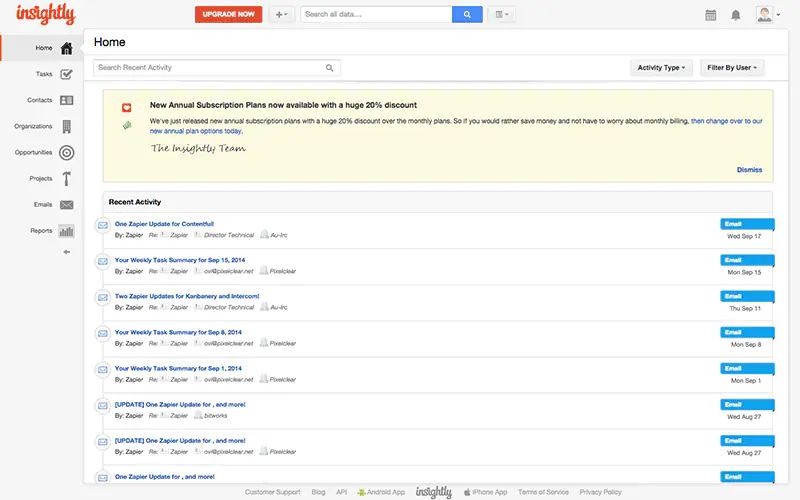Select Emails label in sidebar menu
Viewport: 800px width, 500px height.
(43, 205)
